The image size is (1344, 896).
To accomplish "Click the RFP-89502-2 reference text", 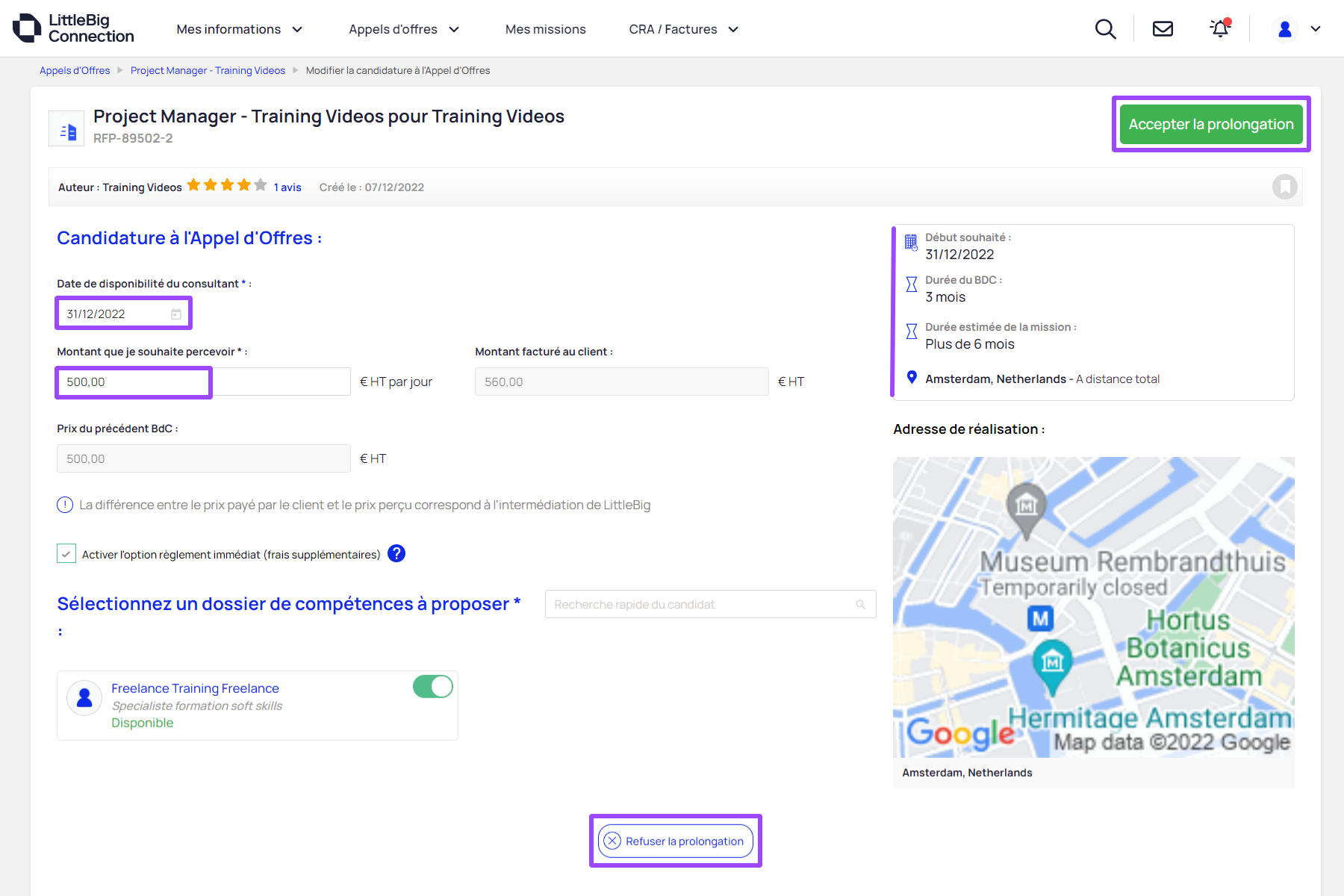I will pyautogui.click(x=133, y=138).
